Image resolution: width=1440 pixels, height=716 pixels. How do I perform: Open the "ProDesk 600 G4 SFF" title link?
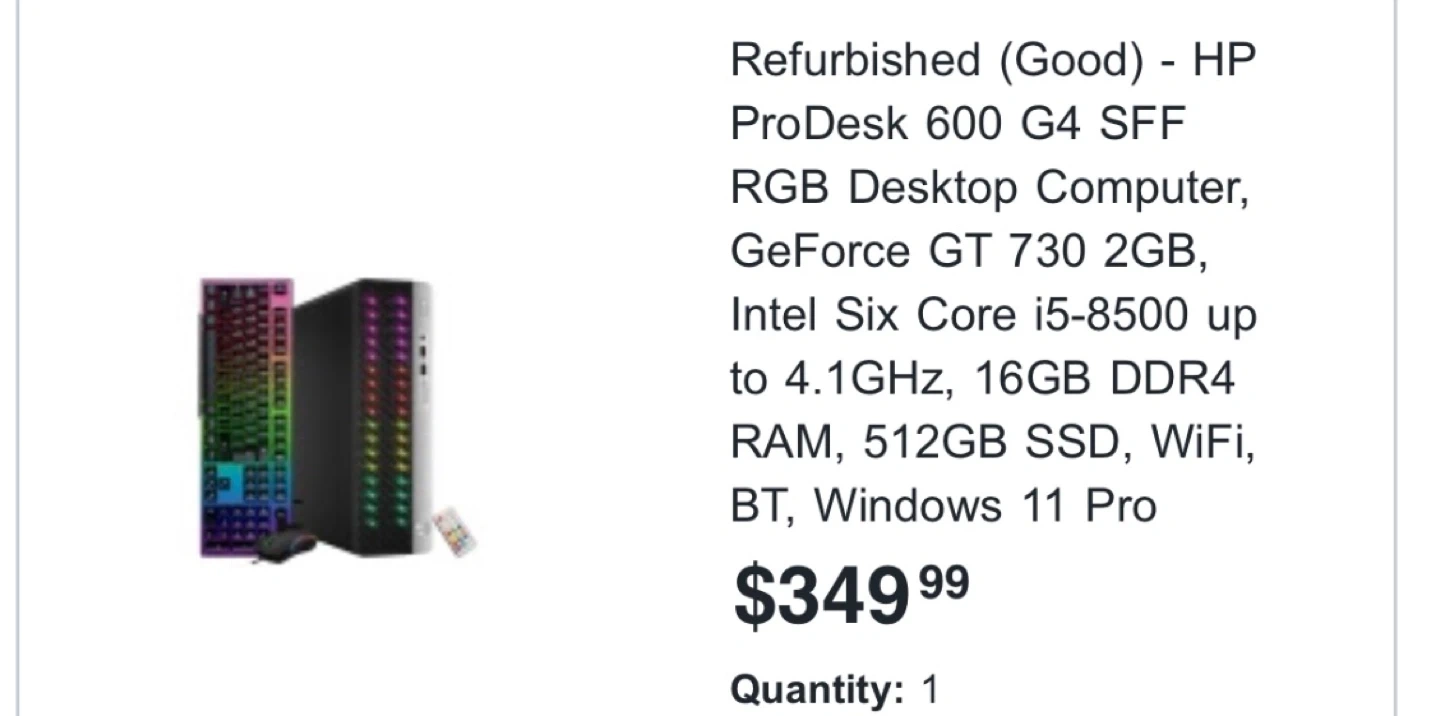pos(957,124)
